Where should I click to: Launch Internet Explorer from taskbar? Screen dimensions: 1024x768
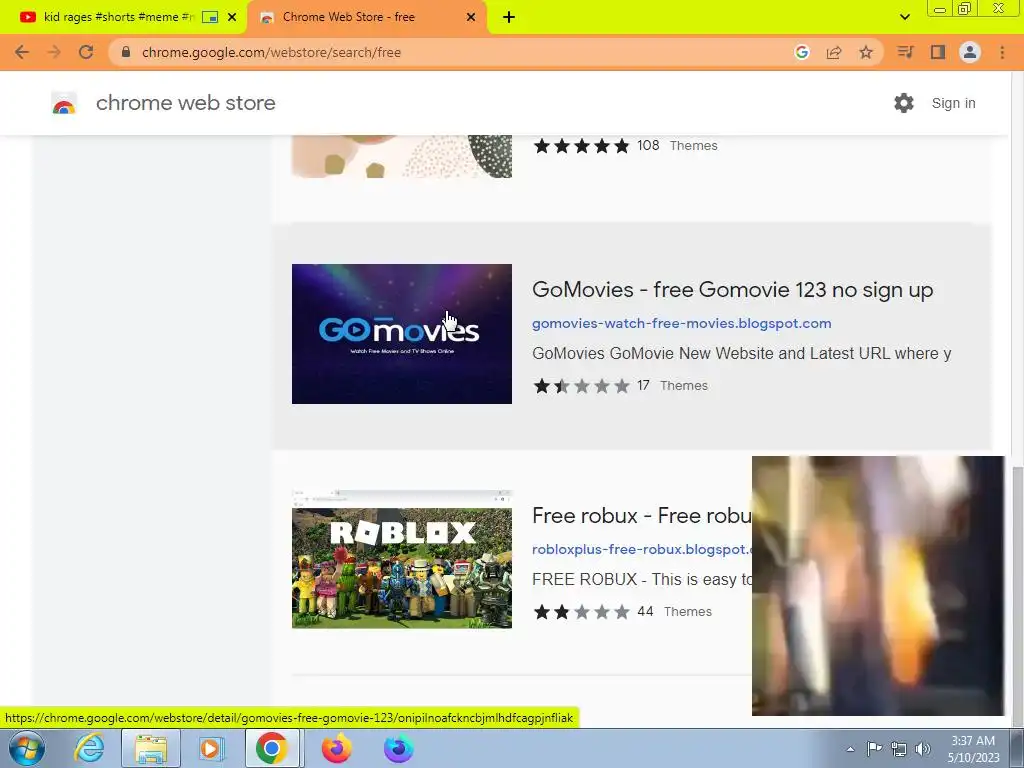(x=89, y=748)
